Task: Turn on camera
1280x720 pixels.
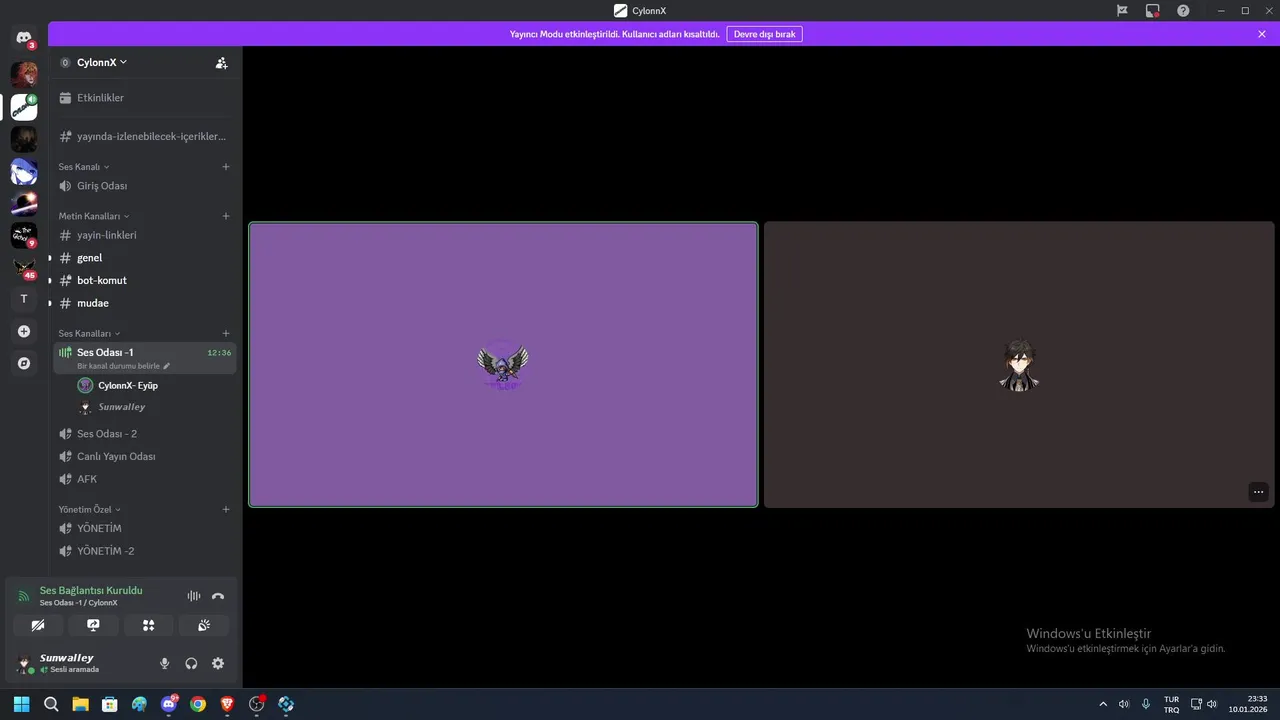Action: [38, 625]
